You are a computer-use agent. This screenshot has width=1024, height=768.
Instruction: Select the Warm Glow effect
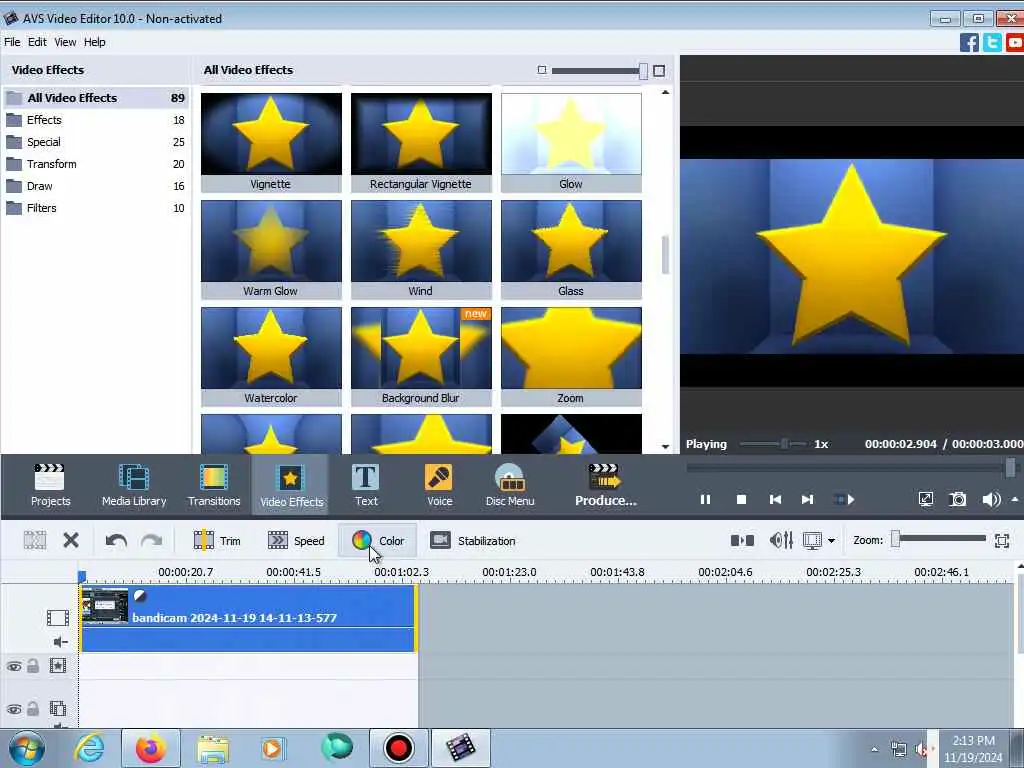pyautogui.click(x=271, y=249)
